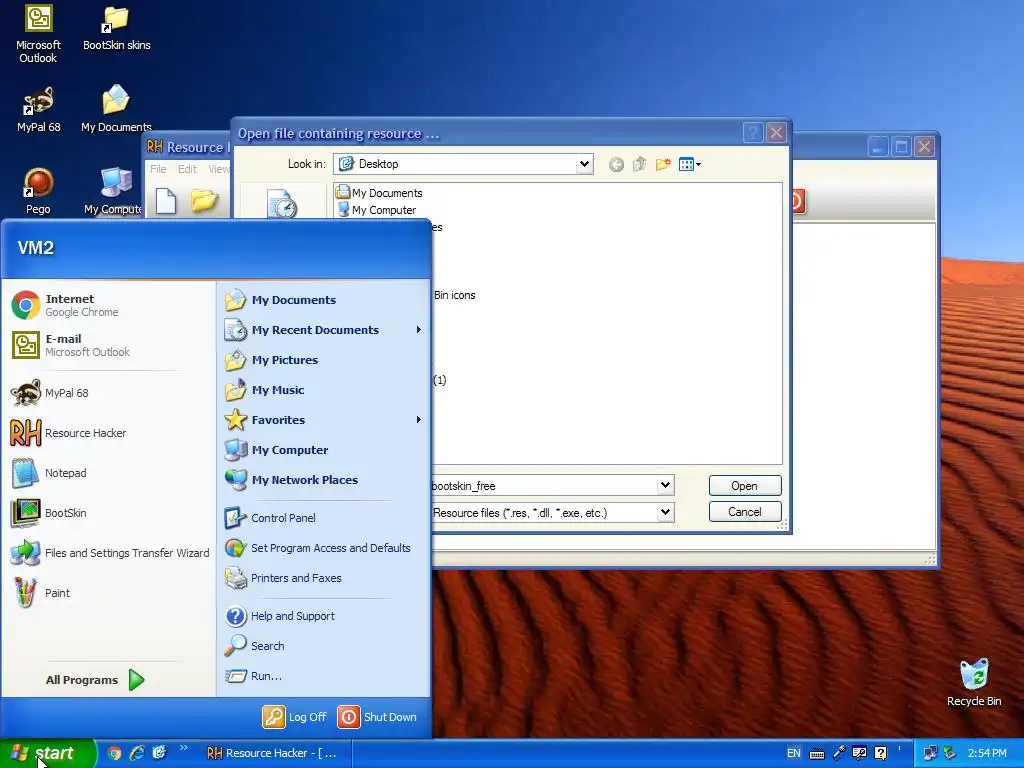Select My Documents in file list
Viewport: 1024px width, 768px height.
tap(379, 193)
